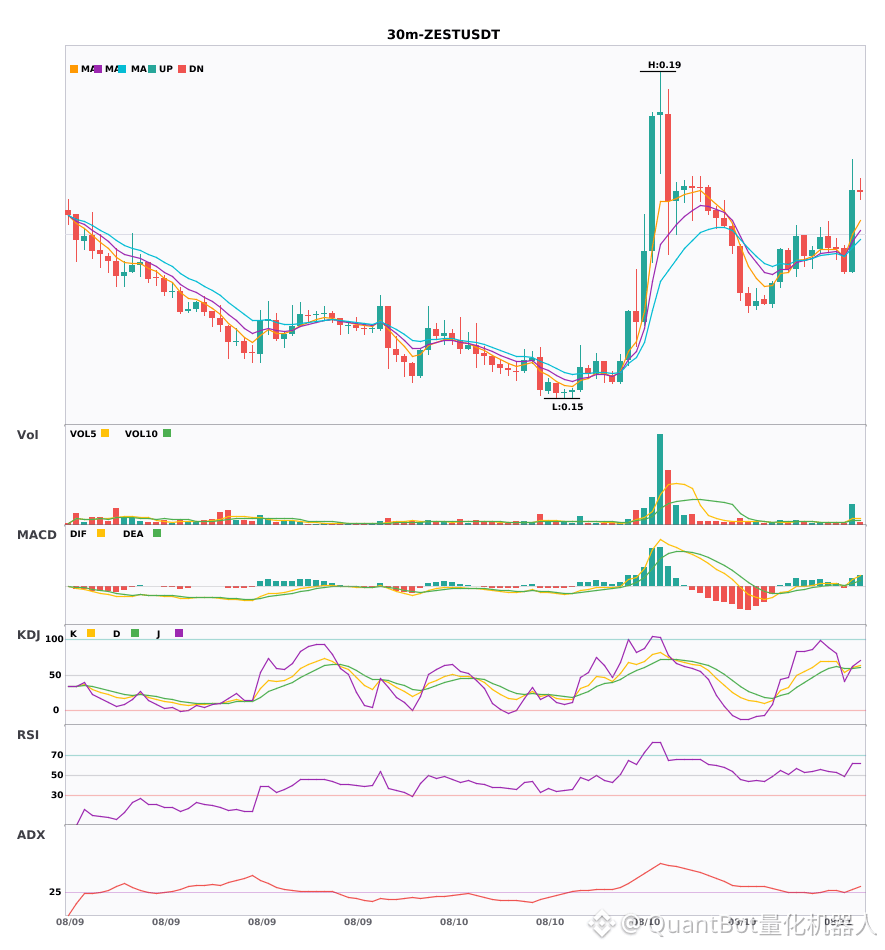Click the L:0.15 low price label
885x950 pixels.
tap(568, 407)
